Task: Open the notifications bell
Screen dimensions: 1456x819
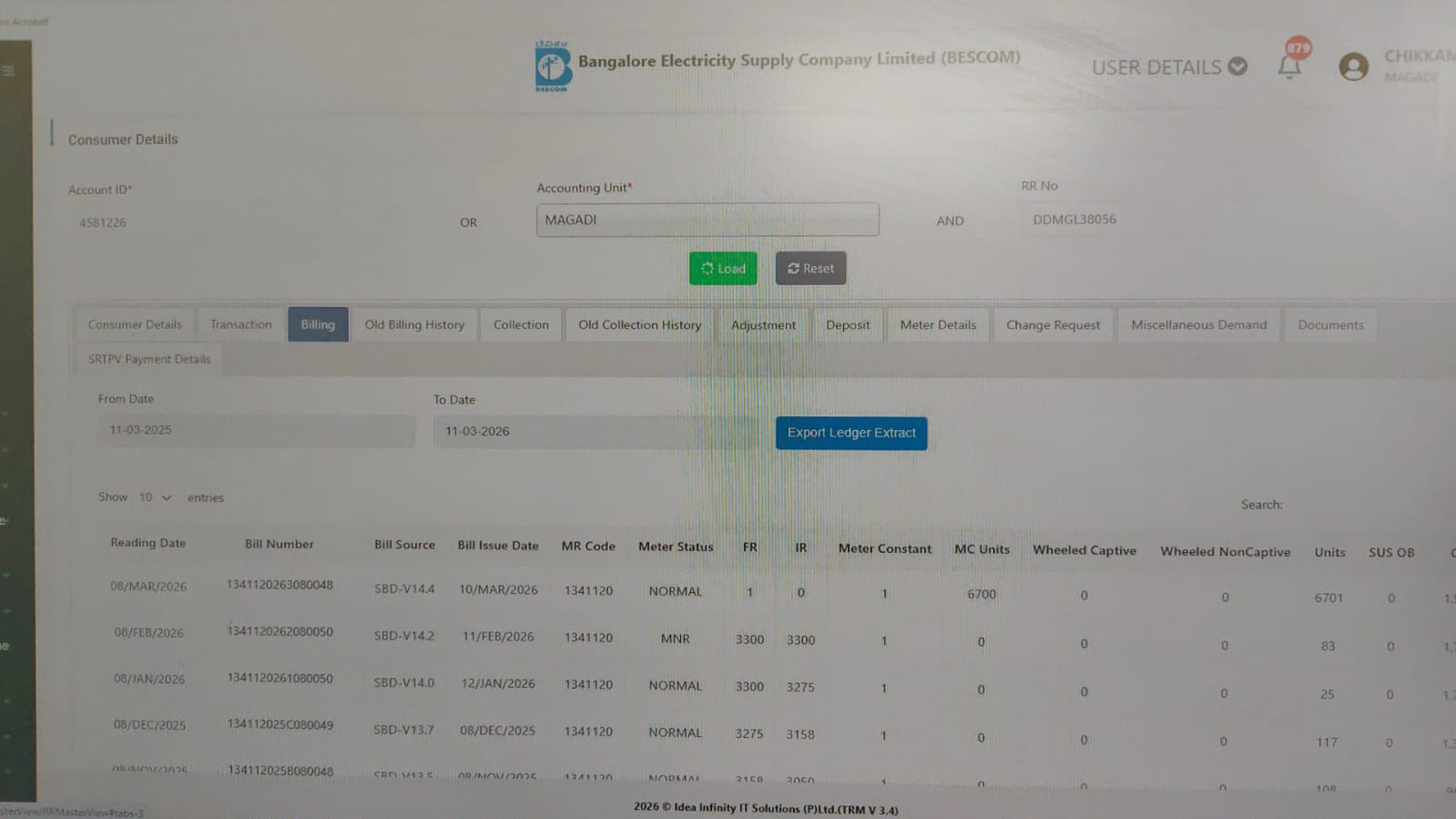Action: pos(1289,66)
